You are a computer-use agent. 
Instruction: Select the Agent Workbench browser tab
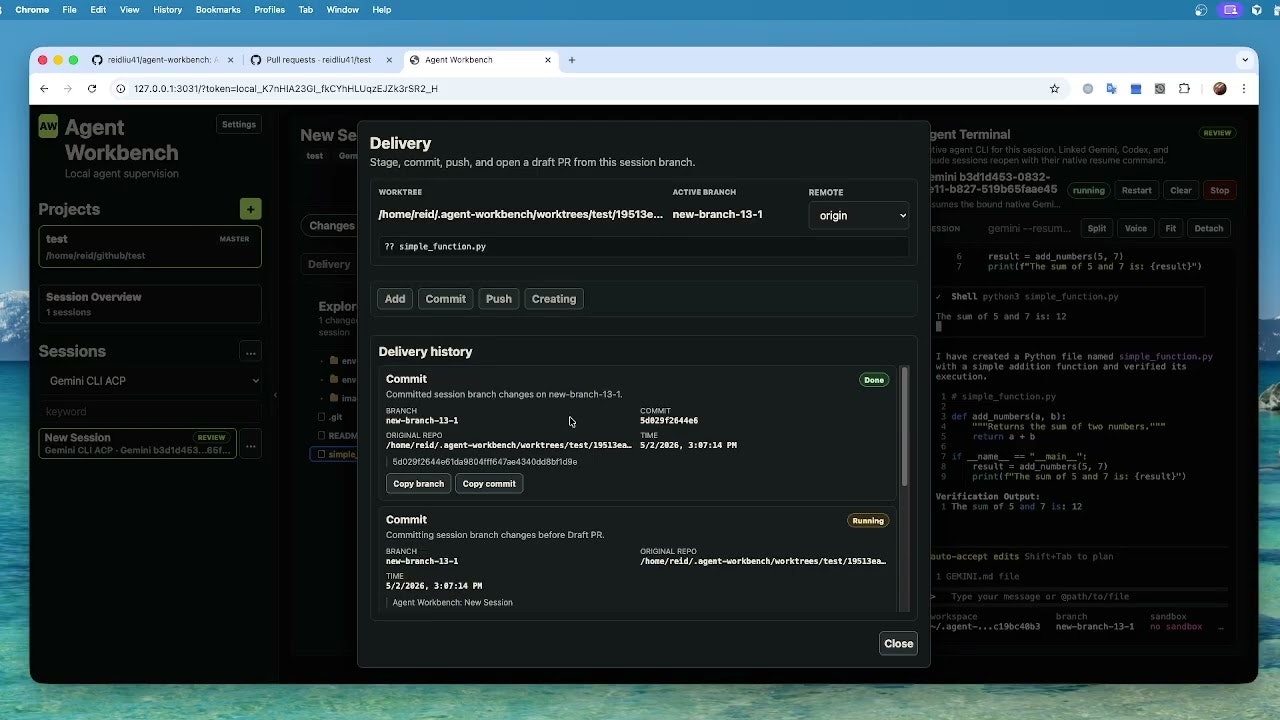(x=480, y=60)
